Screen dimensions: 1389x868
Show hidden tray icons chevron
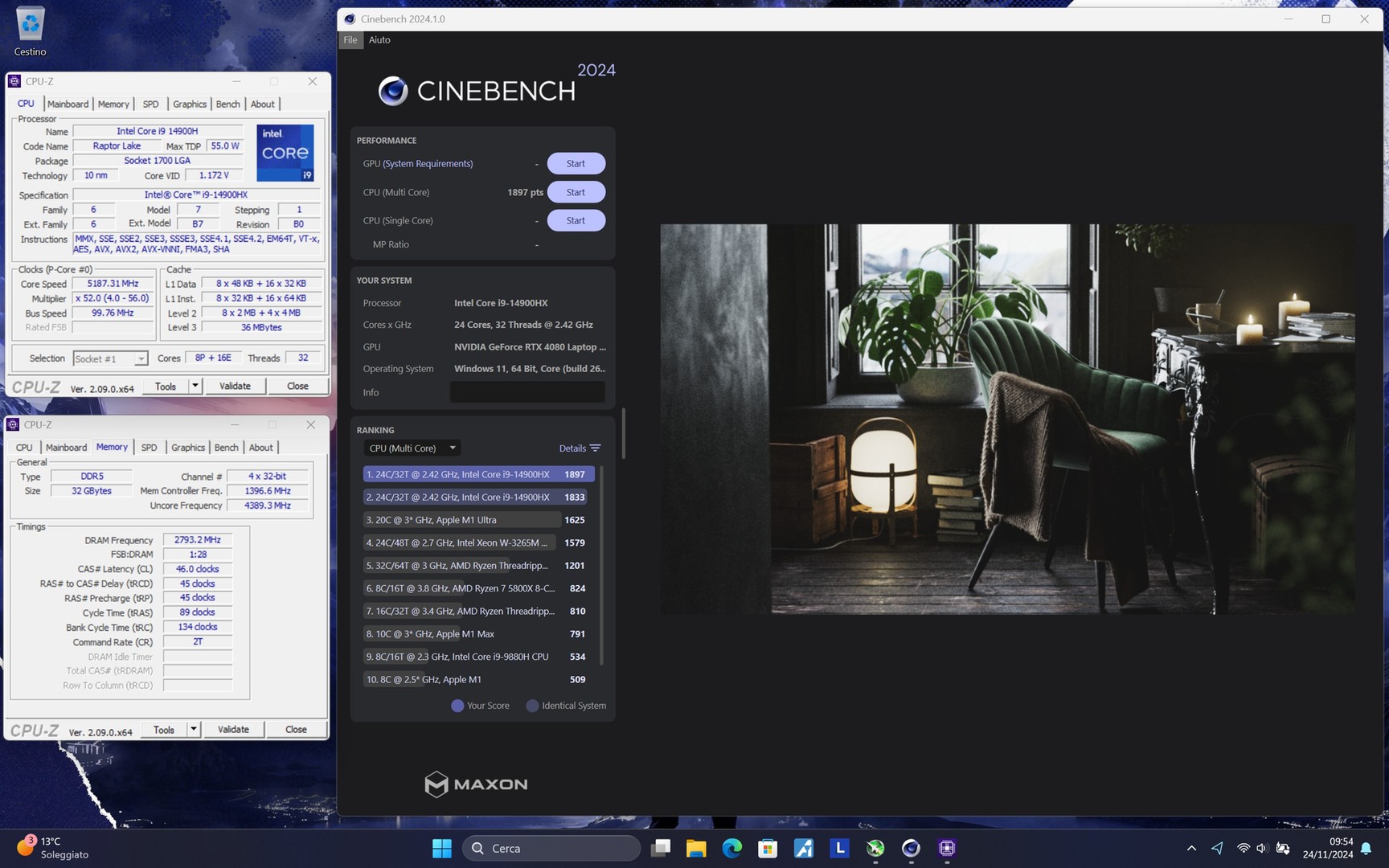(1191, 848)
